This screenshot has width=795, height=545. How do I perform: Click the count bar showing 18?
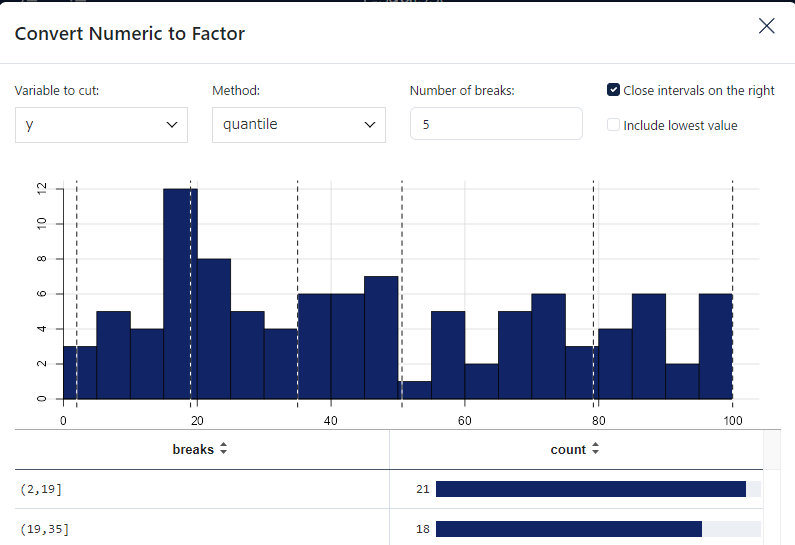point(569,529)
